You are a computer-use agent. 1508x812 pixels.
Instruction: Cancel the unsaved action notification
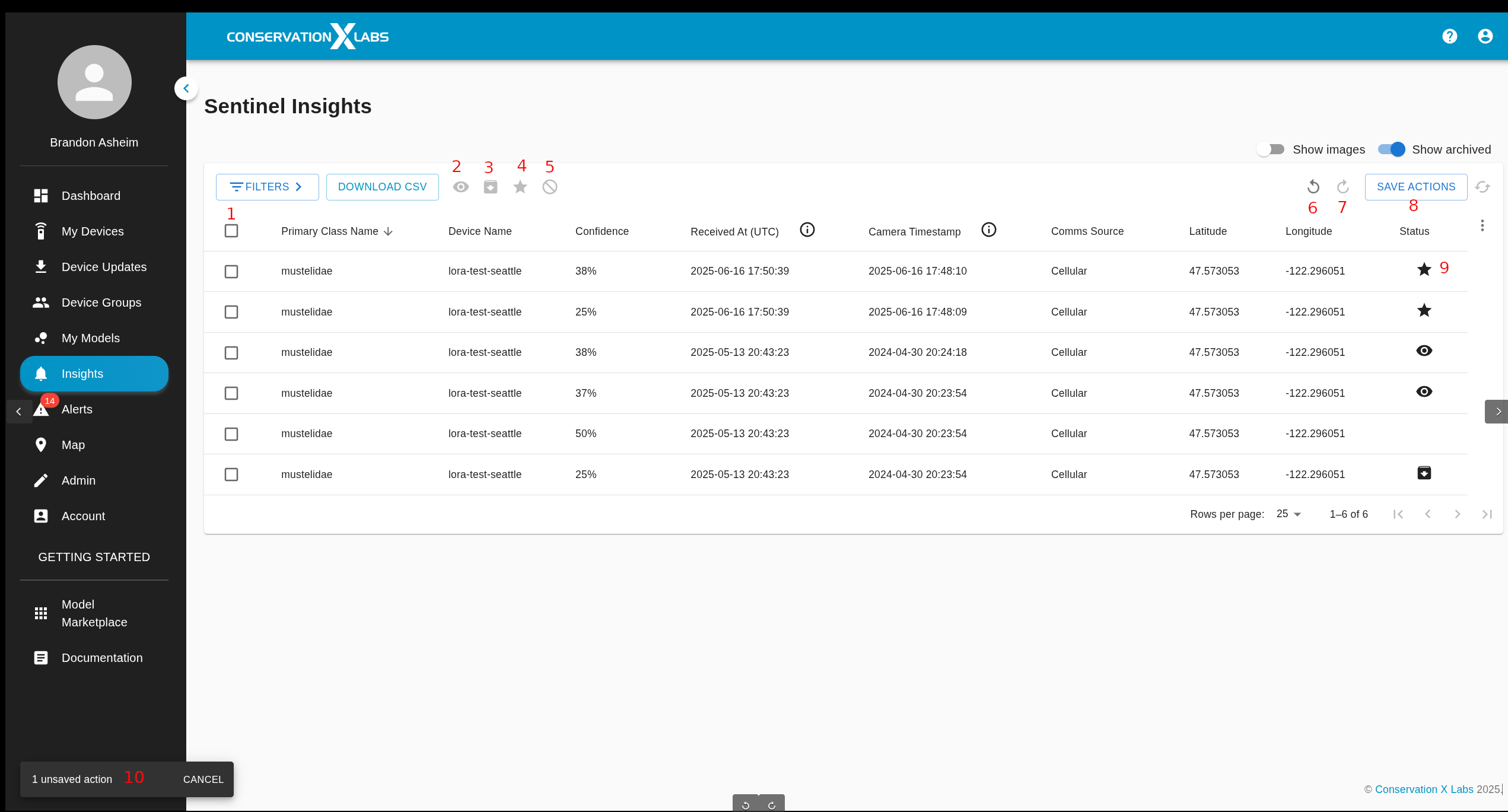click(203, 779)
